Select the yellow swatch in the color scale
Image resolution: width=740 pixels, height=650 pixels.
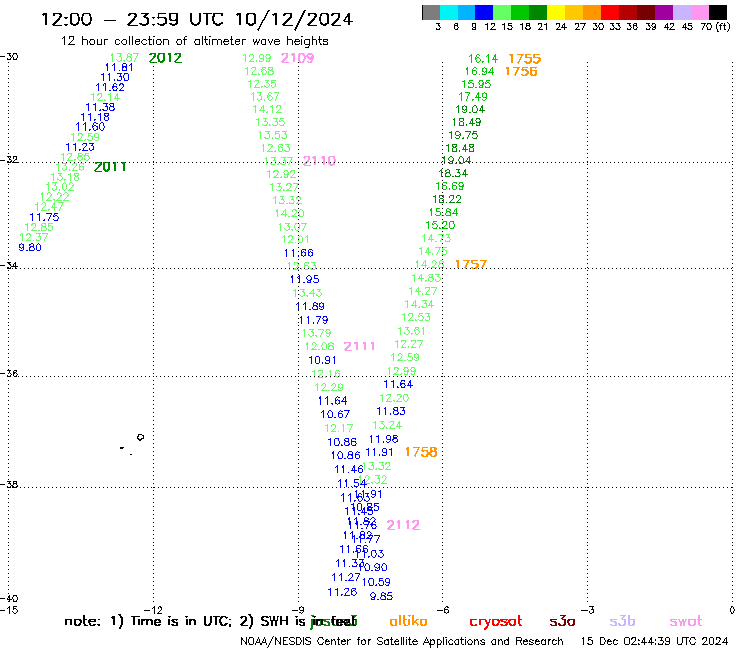point(556,12)
